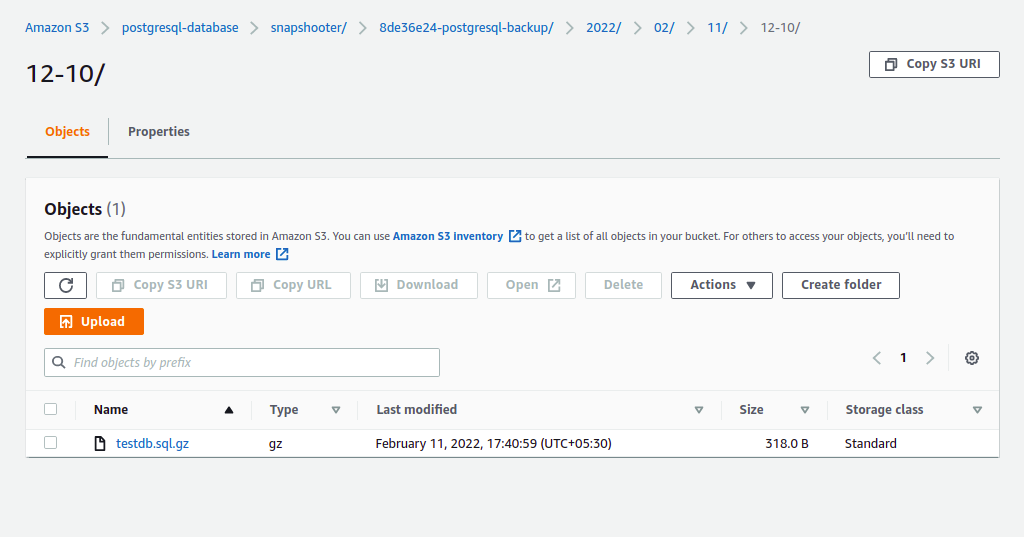Go to previous page arrow
Screen dimensions: 1024x537
coord(877,358)
